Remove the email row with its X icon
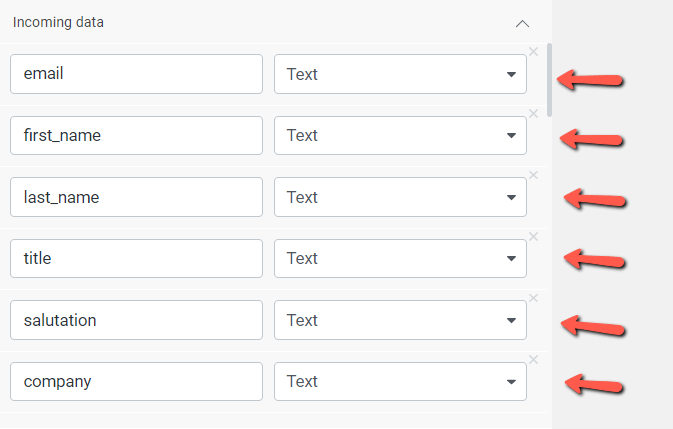The height and width of the screenshot is (429, 673). (x=534, y=52)
